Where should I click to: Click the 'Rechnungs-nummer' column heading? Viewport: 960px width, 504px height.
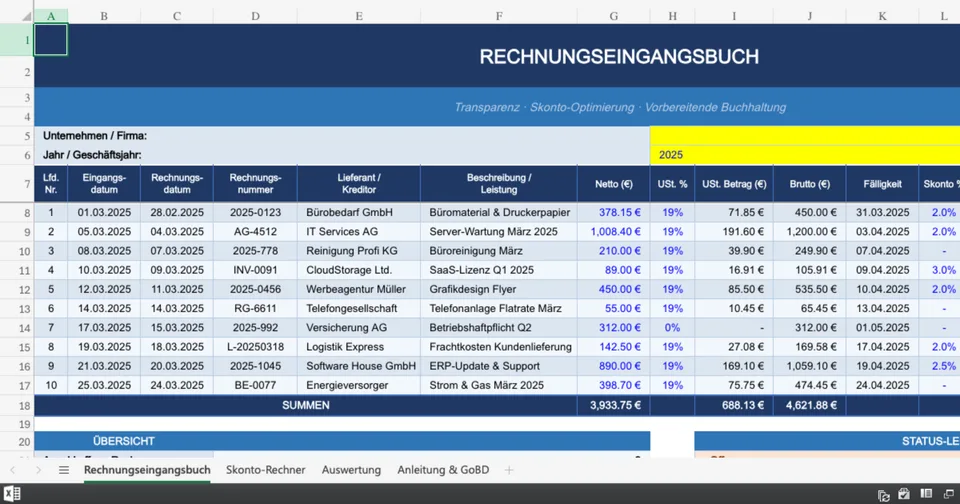click(255, 184)
